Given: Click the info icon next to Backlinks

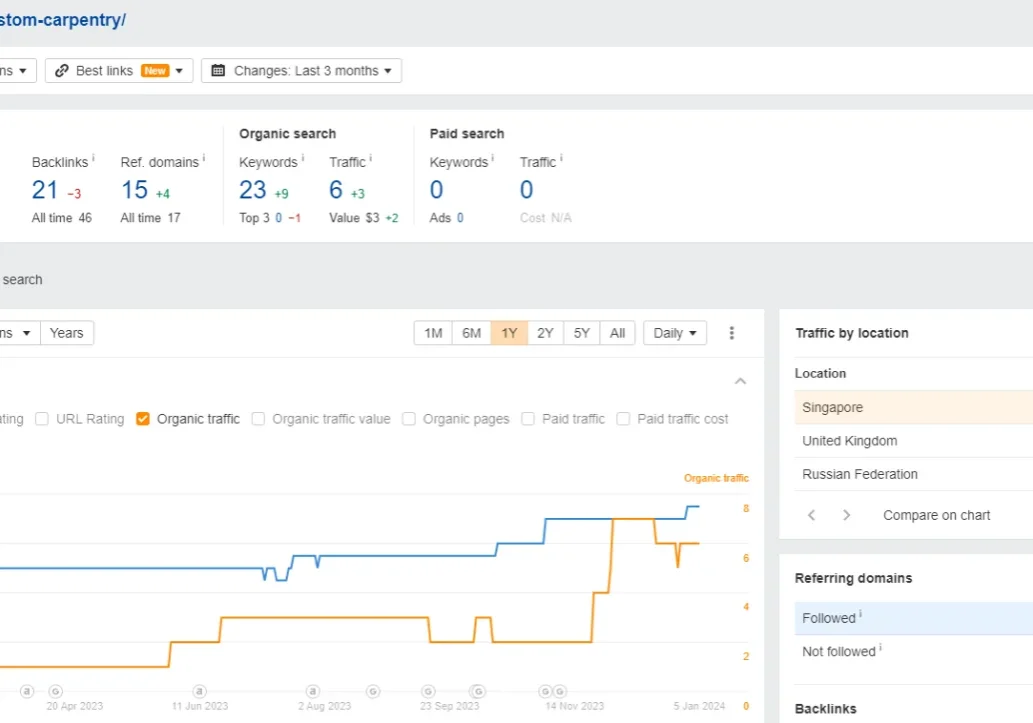Looking at the screenshot, I should pyautogui.click(x=93, y=158).
